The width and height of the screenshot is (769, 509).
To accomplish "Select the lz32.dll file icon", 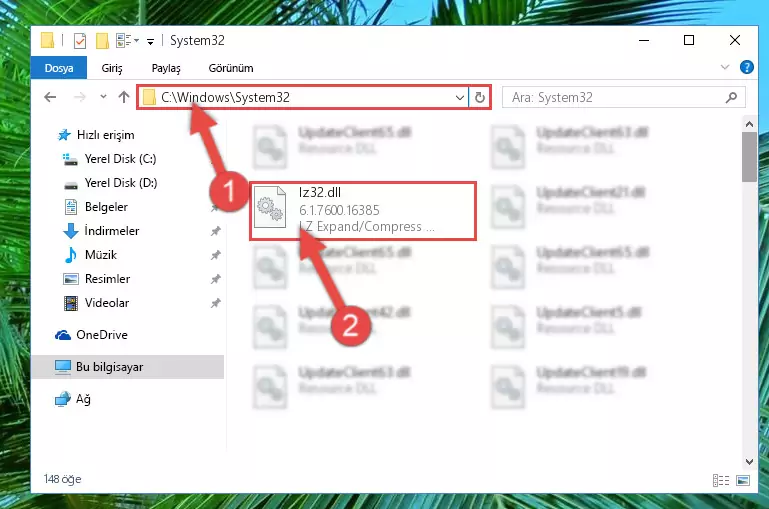I will 270,207.
